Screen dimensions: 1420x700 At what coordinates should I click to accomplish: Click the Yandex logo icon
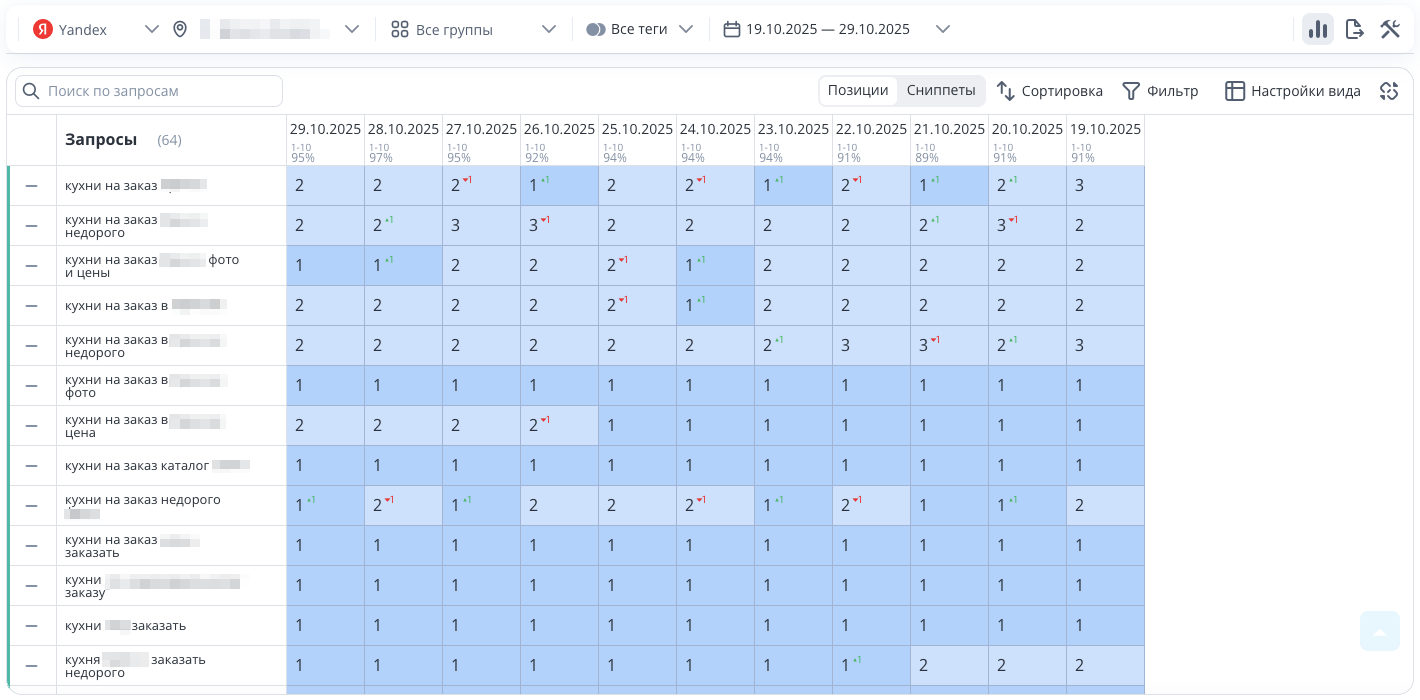pyautogui.click(x=42, y=29)
